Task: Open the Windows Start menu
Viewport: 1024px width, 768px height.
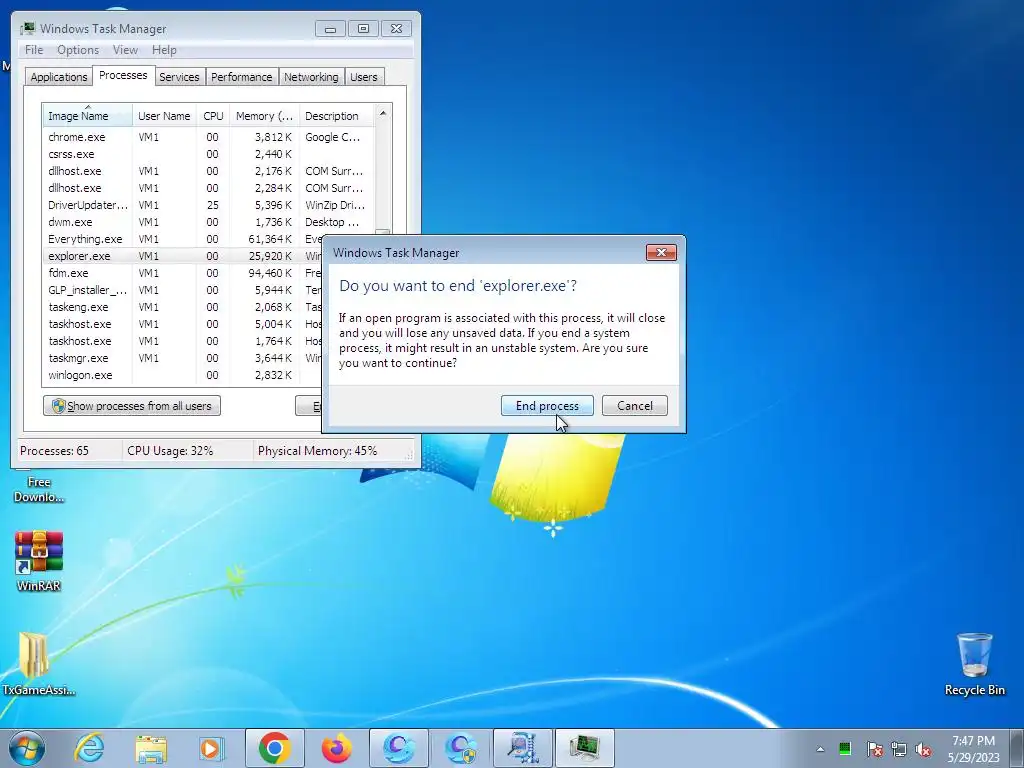Action: 27,748
